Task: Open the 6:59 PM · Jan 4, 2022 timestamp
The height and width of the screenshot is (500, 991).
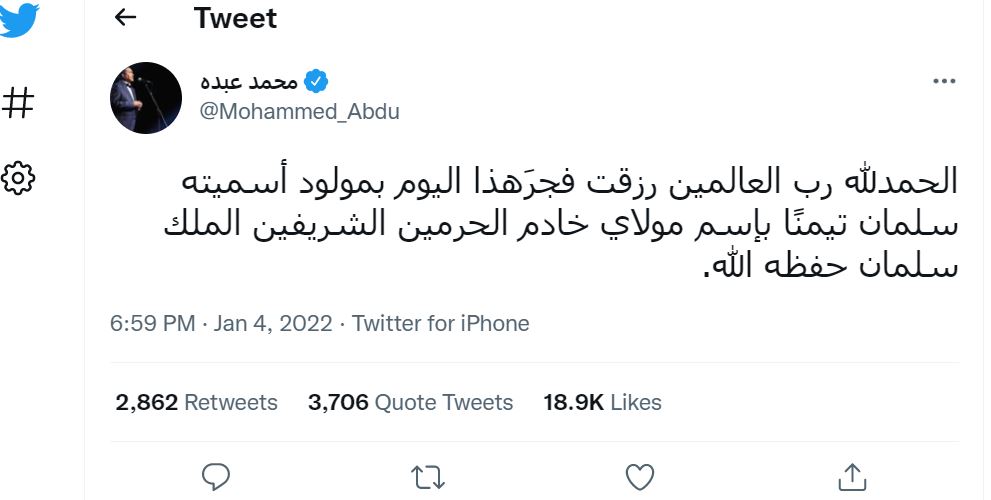Action: click(222, 324)
